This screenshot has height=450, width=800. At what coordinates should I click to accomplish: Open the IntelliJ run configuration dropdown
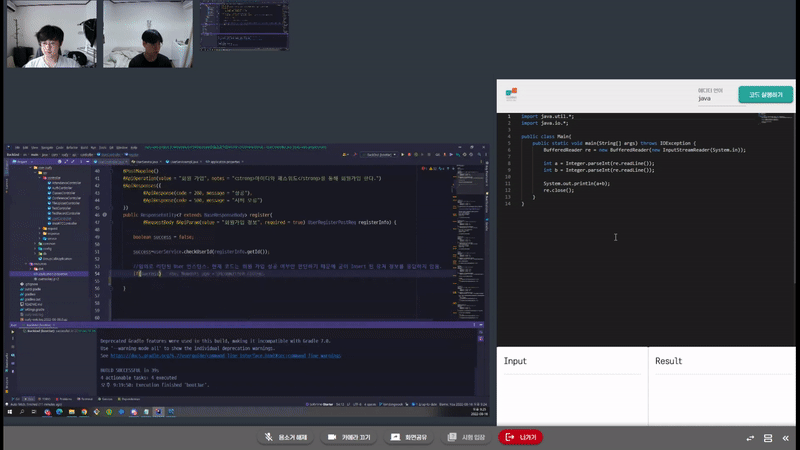coord(379,155)
